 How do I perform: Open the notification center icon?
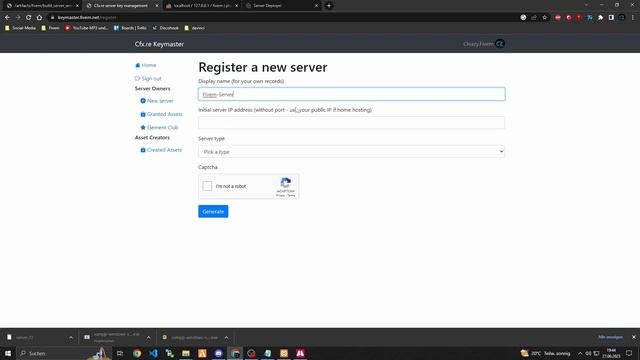(629, 353)
